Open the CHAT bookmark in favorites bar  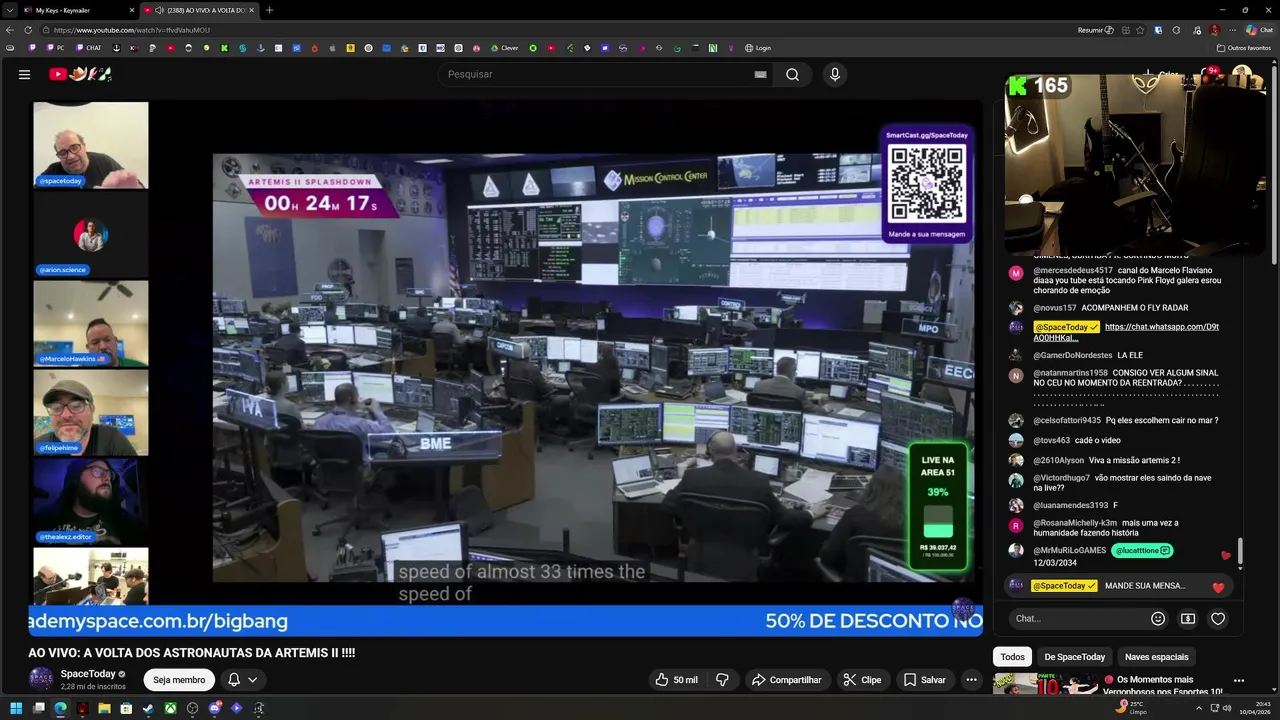(88, 48)
